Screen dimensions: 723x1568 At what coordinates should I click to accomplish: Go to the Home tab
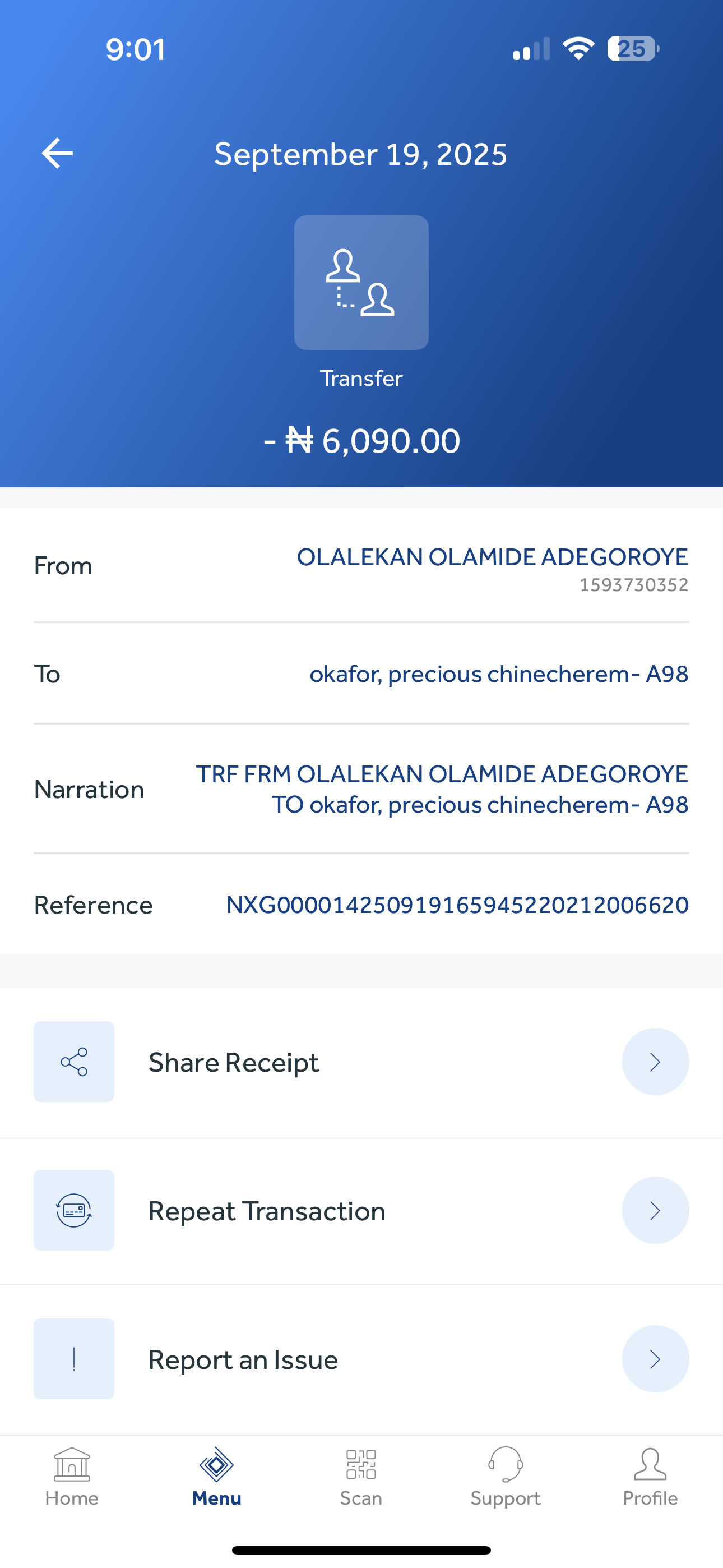point(72,1477)
